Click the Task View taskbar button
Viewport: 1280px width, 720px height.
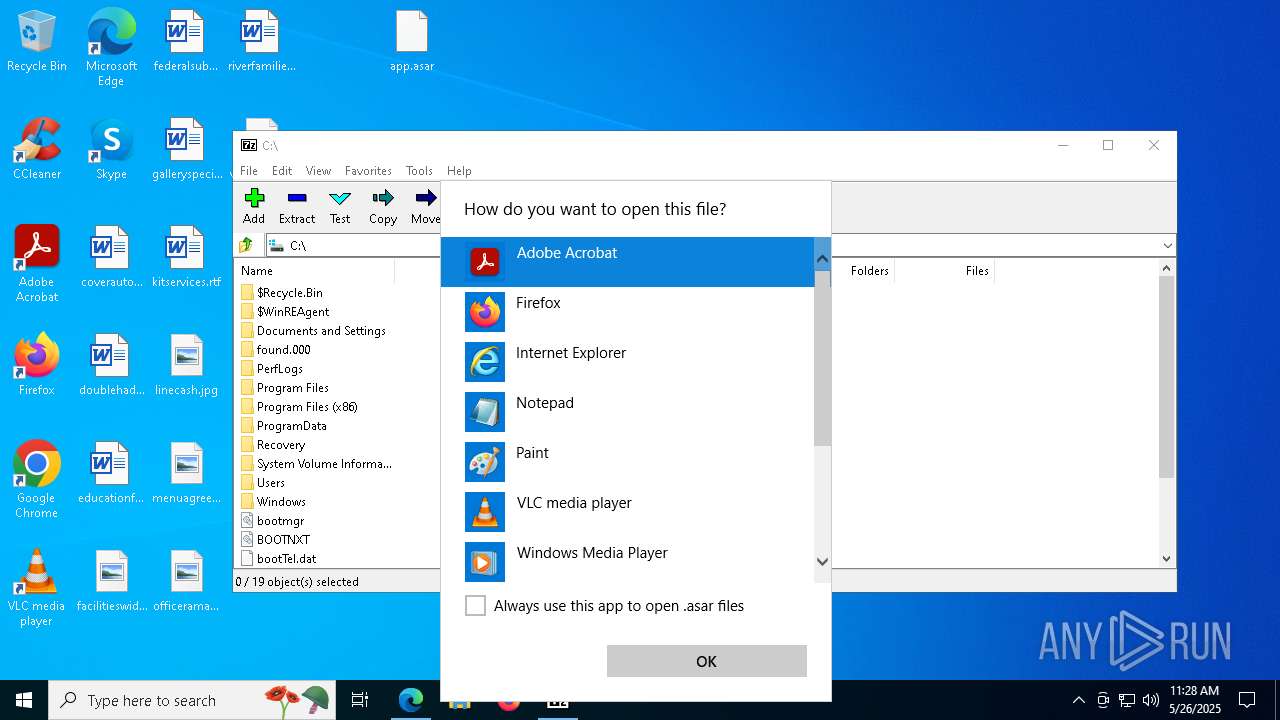[360, 701]
